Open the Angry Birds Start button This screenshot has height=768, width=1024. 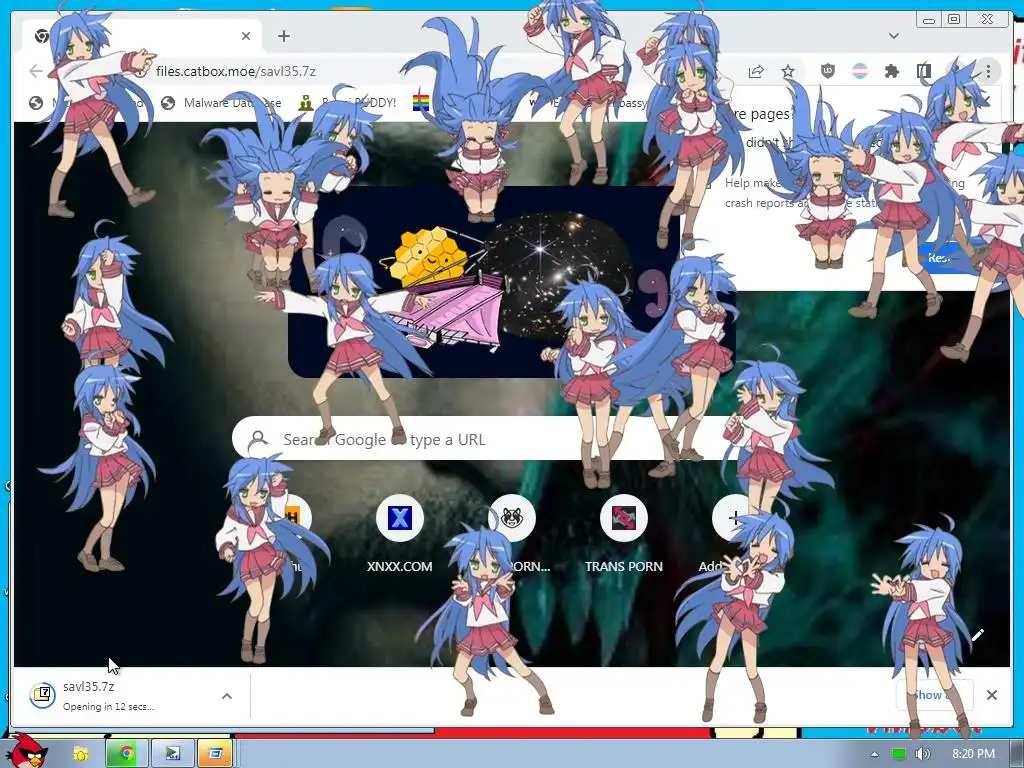pos(26,751)
